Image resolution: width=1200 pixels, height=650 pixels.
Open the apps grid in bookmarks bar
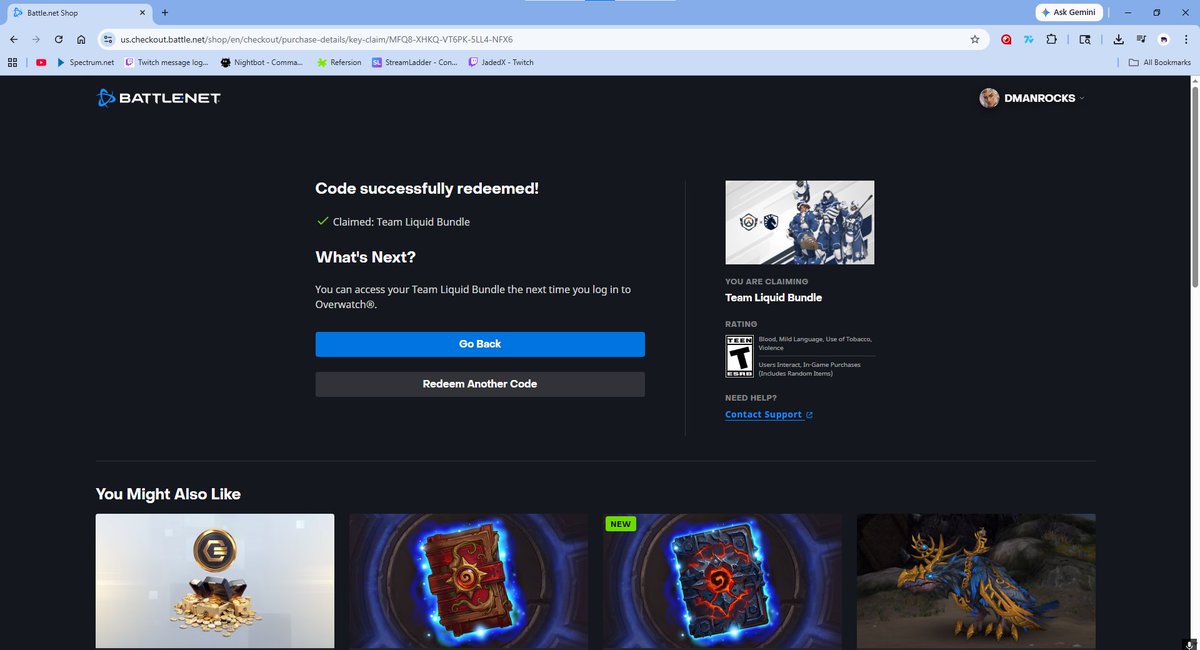tap(12, 62)
